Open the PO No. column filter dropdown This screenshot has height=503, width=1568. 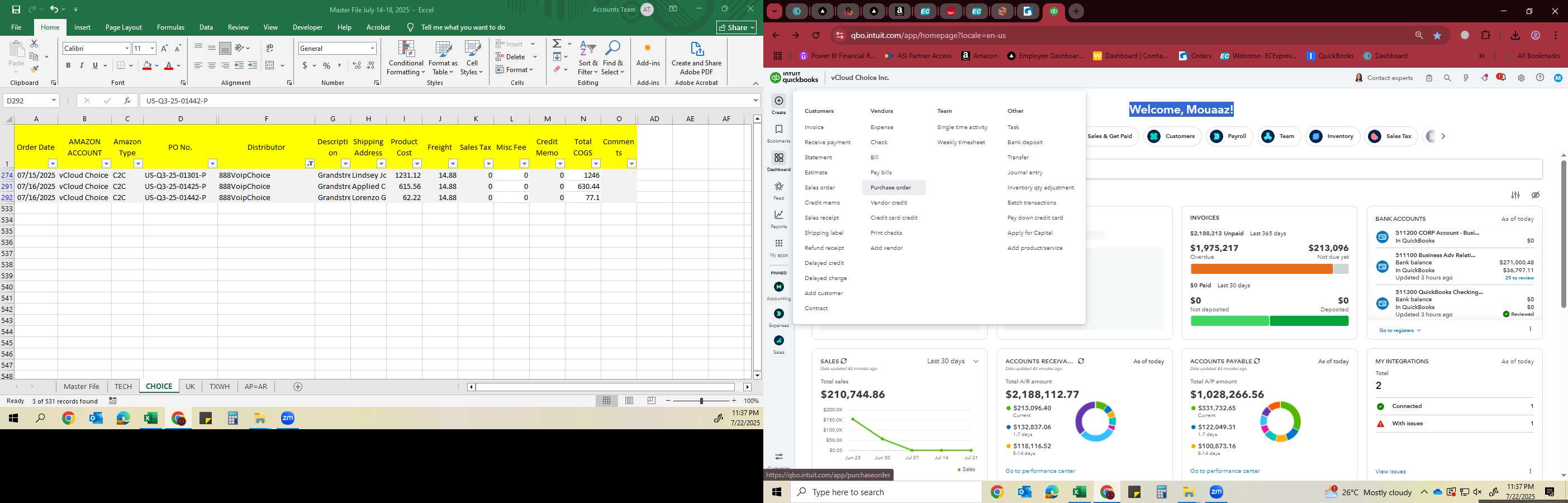(212, 163)
